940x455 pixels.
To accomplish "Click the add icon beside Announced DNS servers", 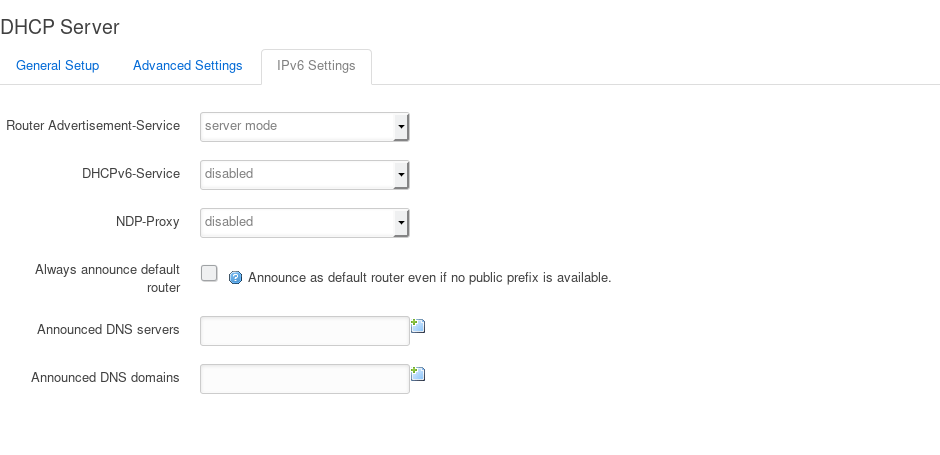I will [418, 326].
